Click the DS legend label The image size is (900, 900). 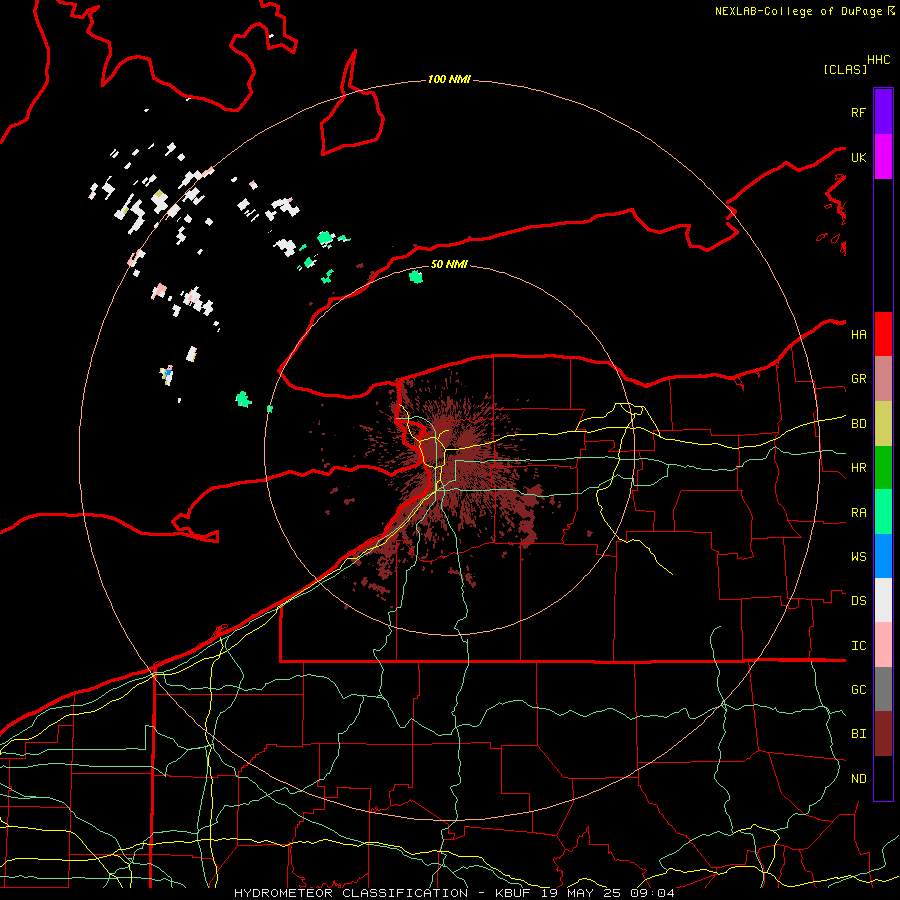tap(858, 601)
